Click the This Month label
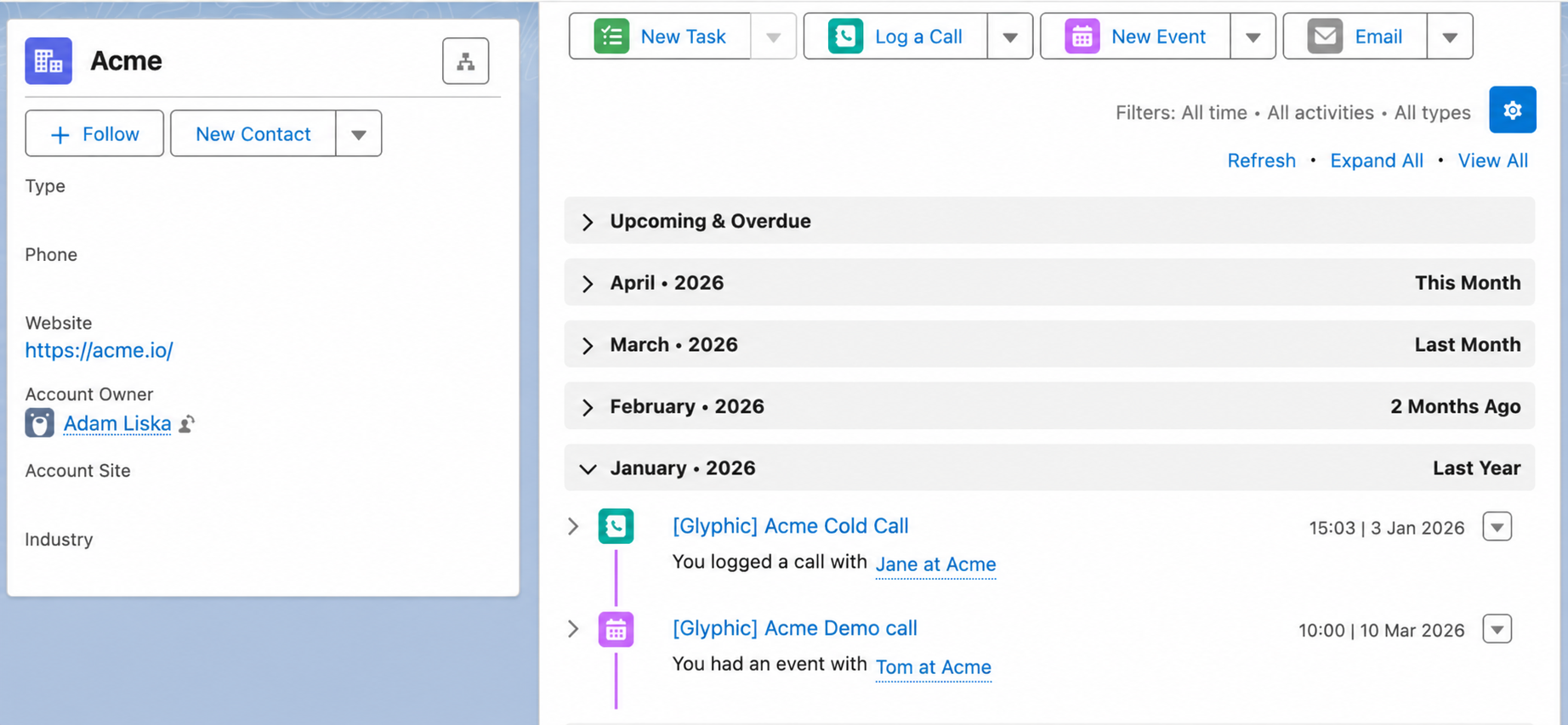 pos(1468,283)
